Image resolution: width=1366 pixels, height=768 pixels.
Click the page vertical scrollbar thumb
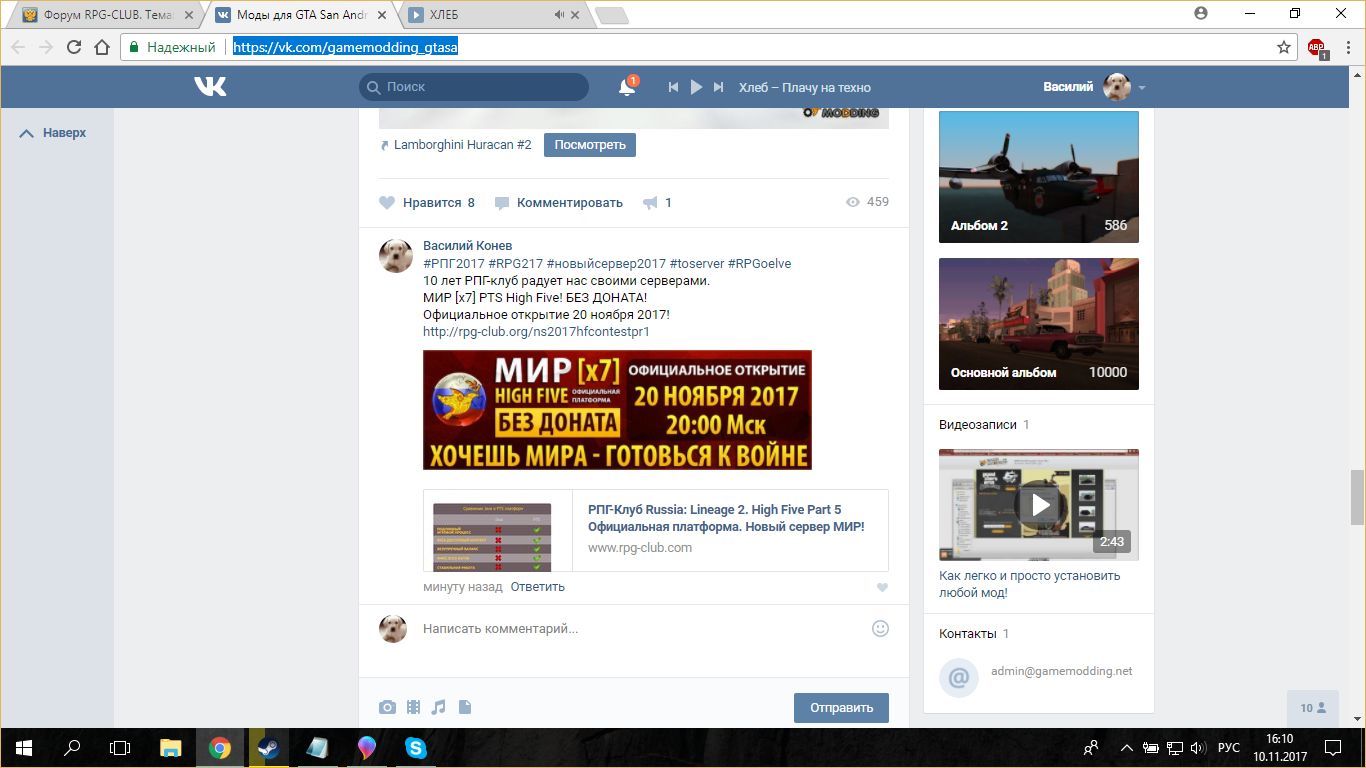[1356, 496]
